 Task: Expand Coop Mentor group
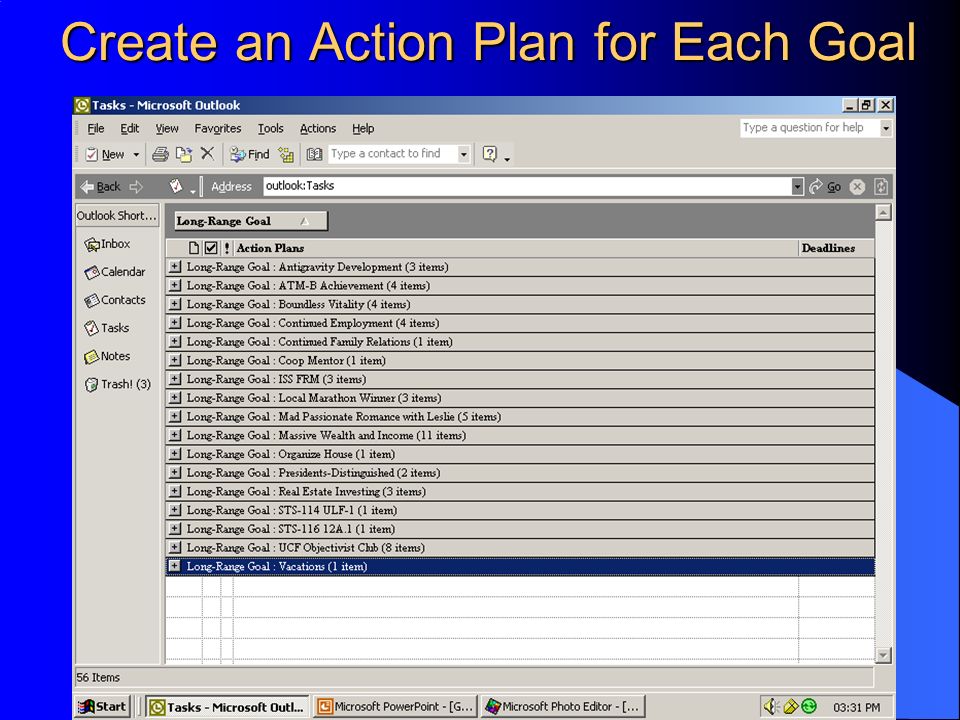click(x=175, y=360)
